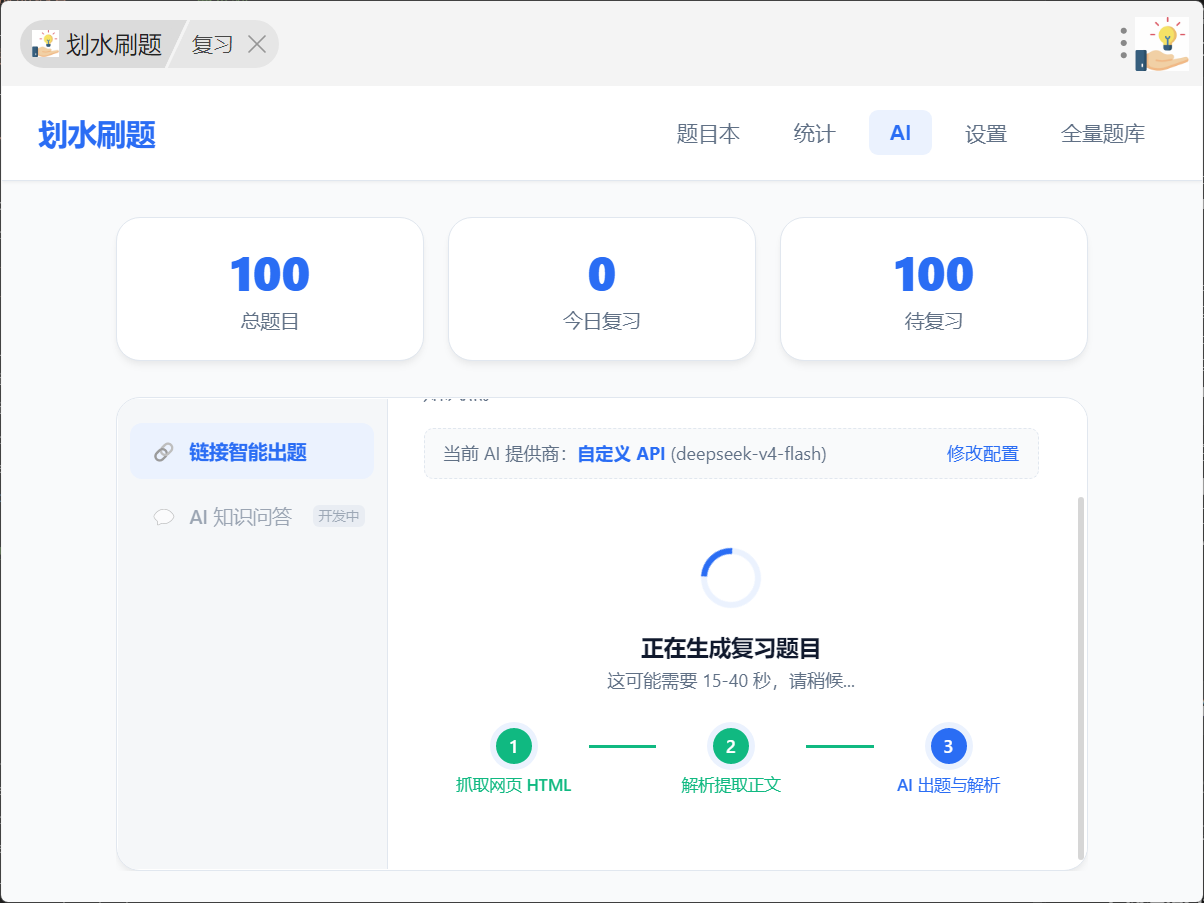
Task: Close the 复习 tab with X icon
Action: (257, 44)
